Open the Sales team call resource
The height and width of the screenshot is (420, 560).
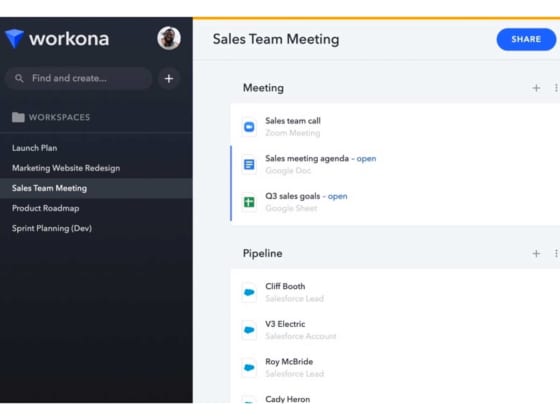292,121
